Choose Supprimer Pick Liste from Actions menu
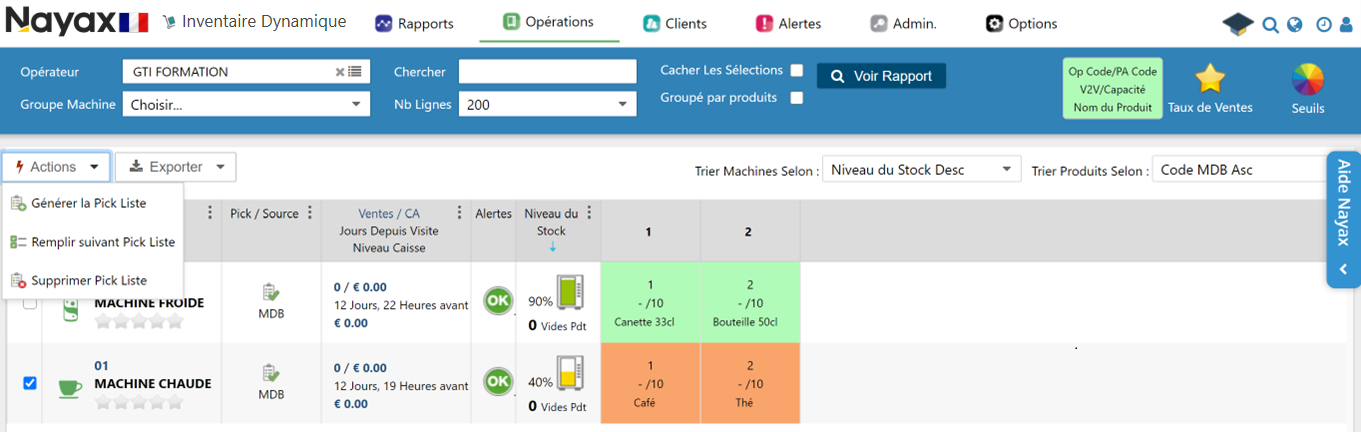 pyautogui.click(x=88, y=281)
